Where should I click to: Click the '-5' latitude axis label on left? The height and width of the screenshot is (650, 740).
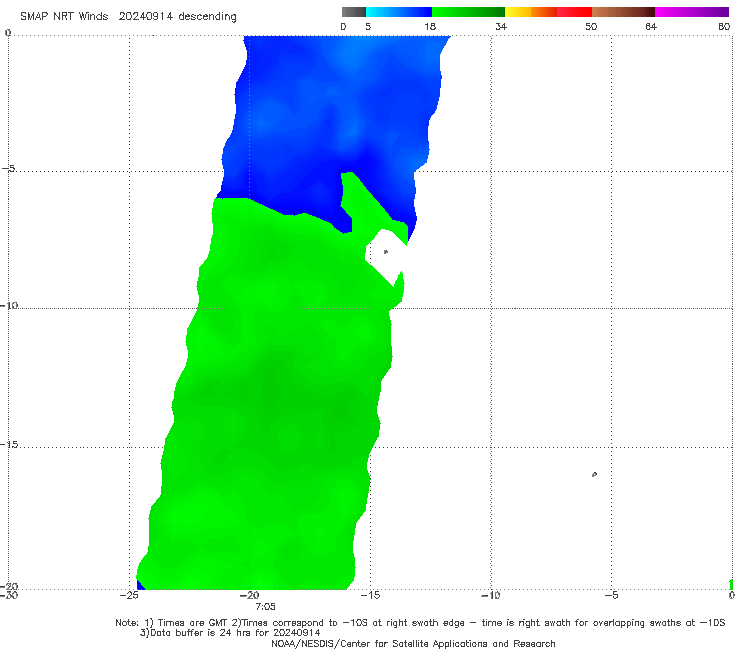pyautogui.click(x=9, y=168)
